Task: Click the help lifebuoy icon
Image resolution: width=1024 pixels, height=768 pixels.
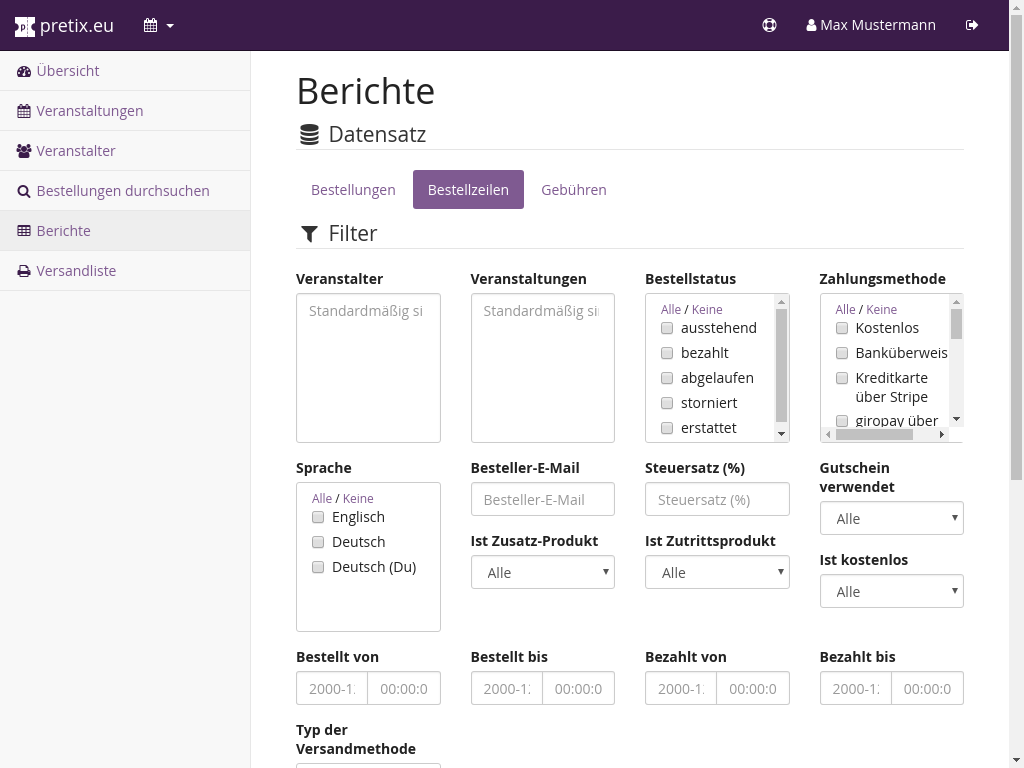Action: [x=769, y=26]
